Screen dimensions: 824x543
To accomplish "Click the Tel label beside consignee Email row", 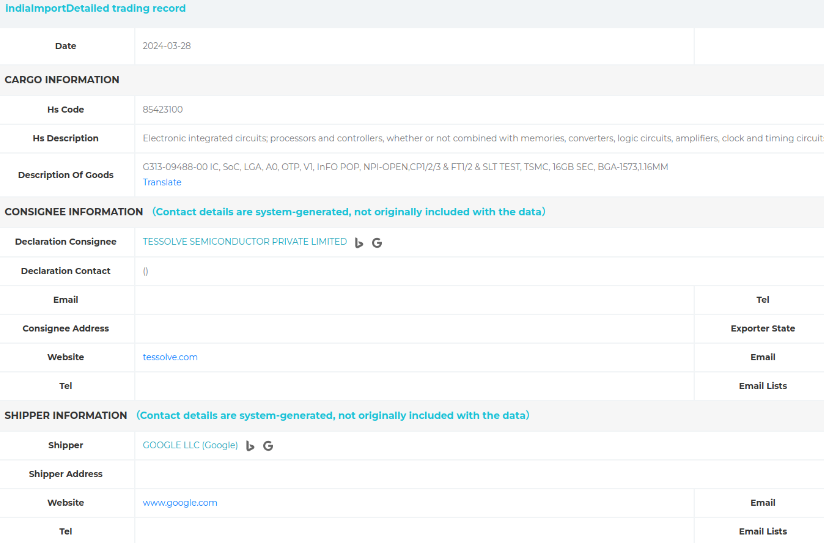I will pyautogui.click(x=763, y=300).
